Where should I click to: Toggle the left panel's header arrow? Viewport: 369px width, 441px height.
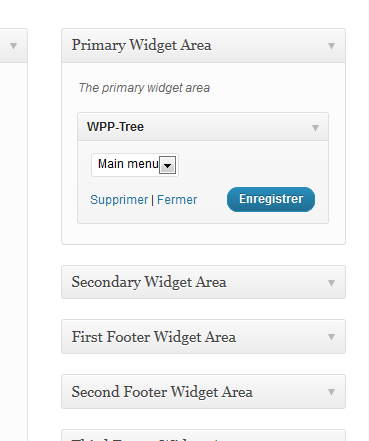click(13, 46)
